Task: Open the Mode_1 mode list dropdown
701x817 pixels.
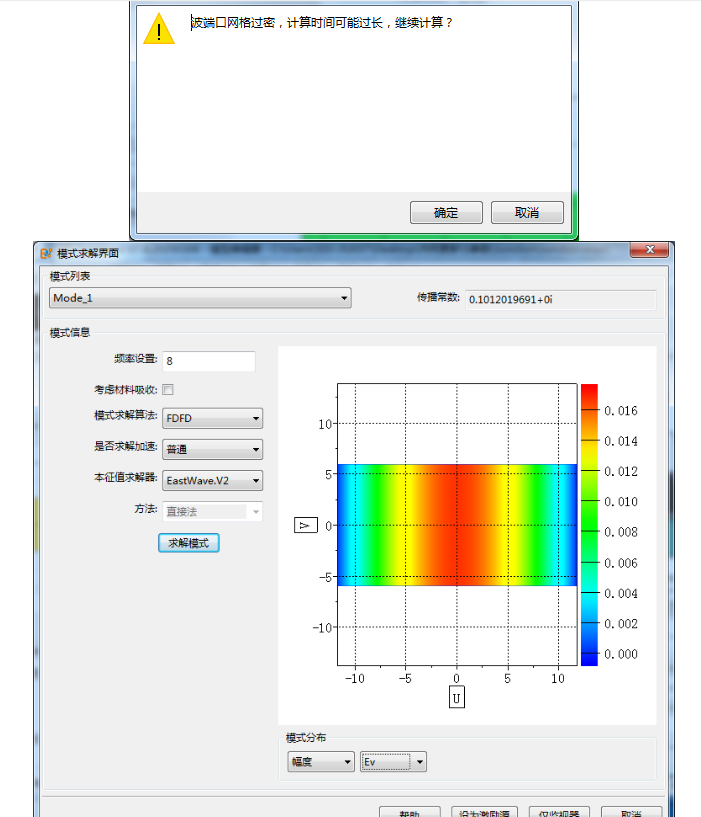Action: coord(200,298)
